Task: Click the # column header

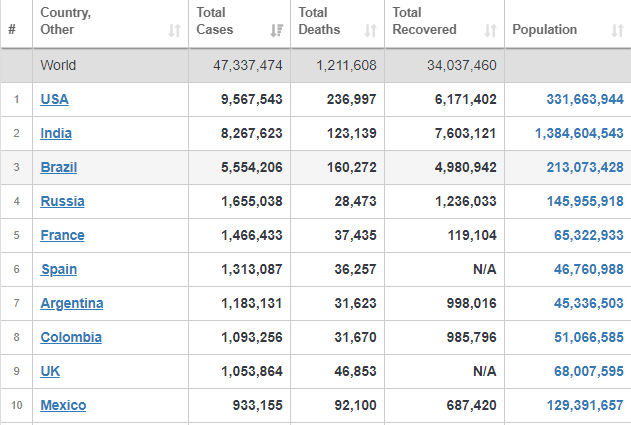Action: [12, 29]
